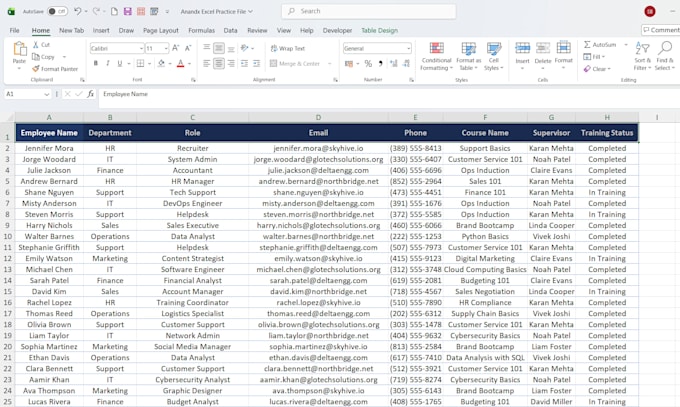This screenshot has height=407, width=680.
Task: Set Bottom Align for cell contents
Action: 231,48
